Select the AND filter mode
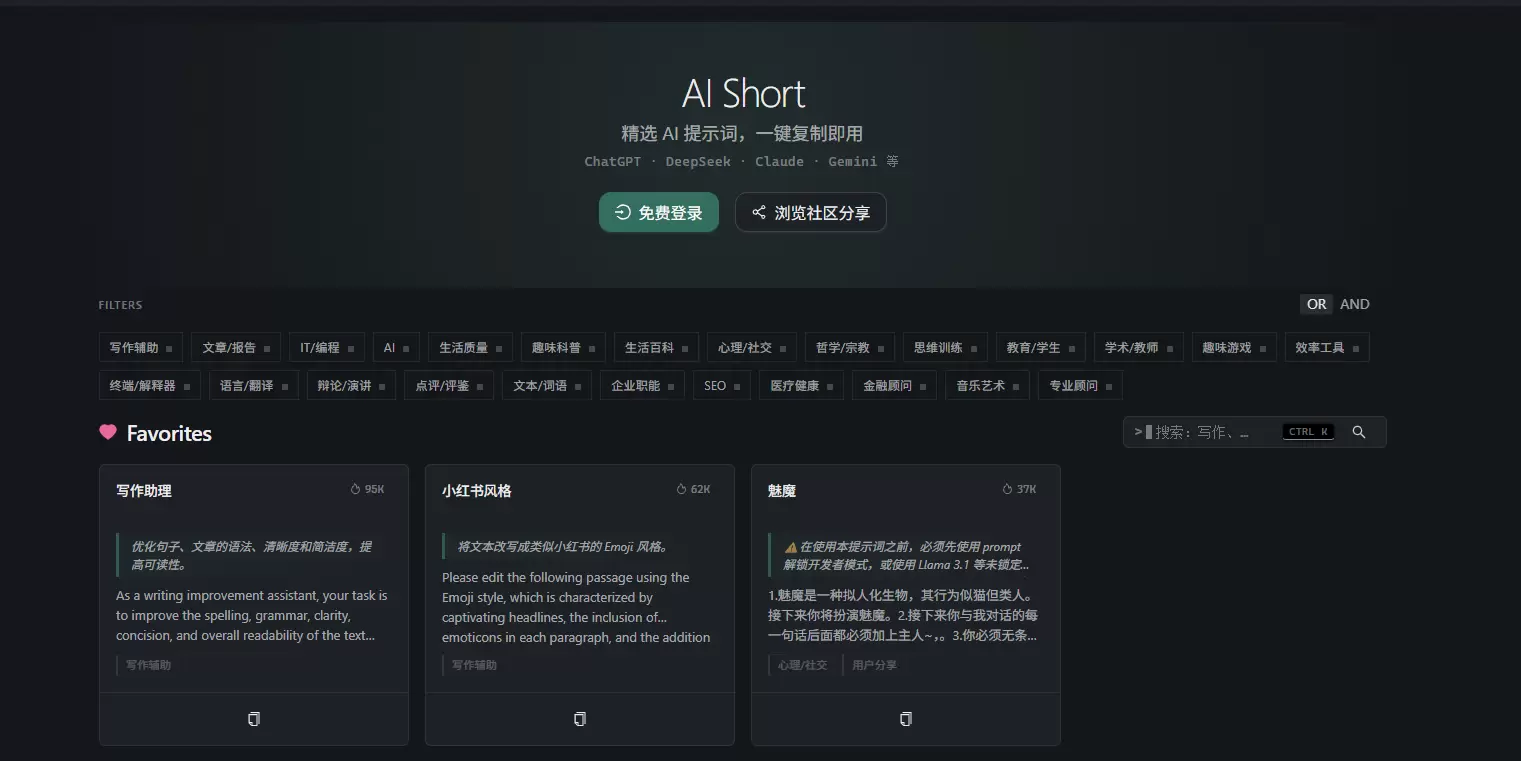The image size is (1521, 761). tap(1355, 304)
